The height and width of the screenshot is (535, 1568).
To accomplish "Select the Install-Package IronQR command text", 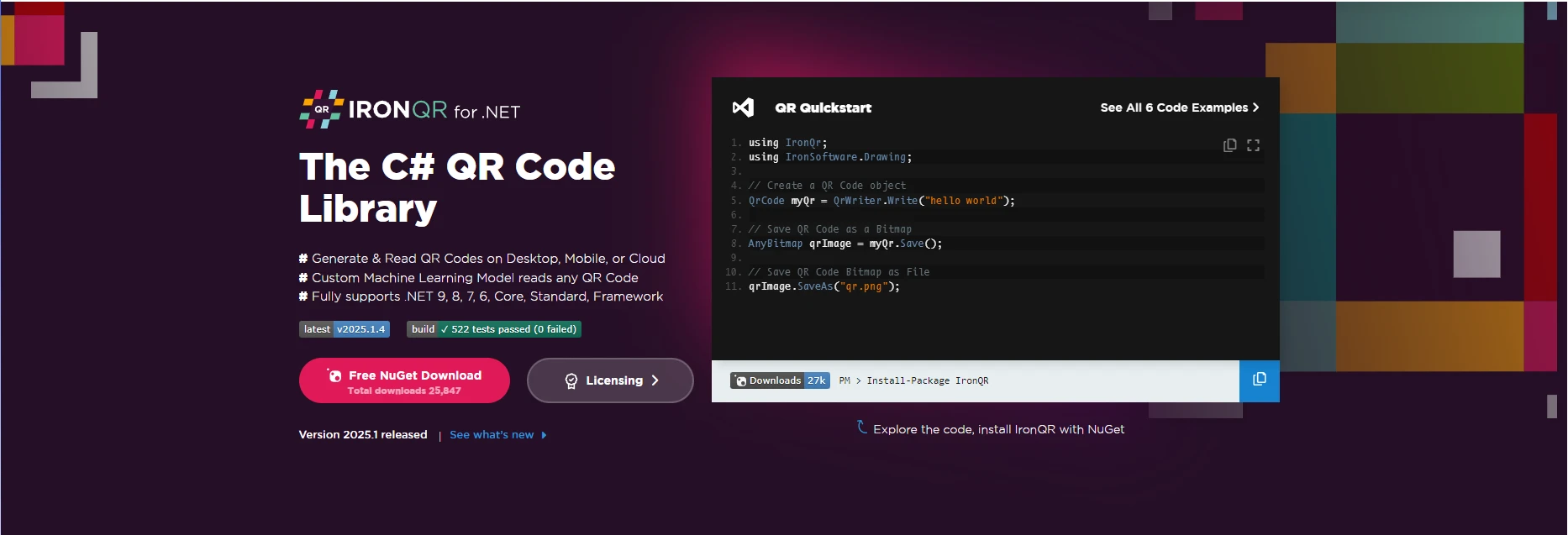I will click(x=927, y=380).
